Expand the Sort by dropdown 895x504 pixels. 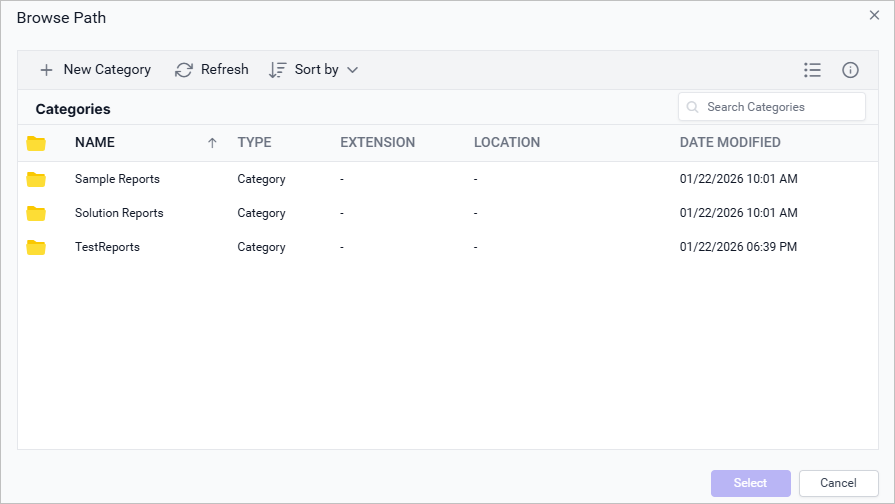(x=314, y=70)
